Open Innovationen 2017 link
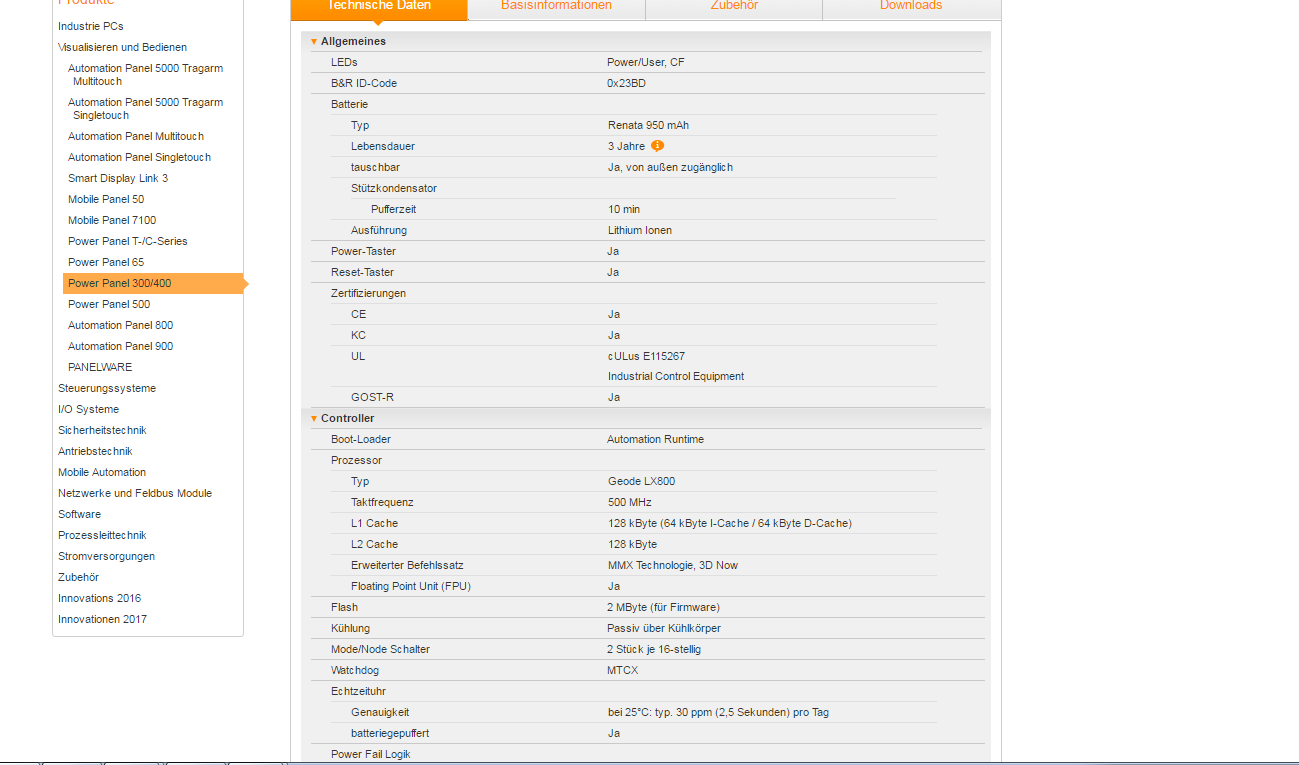 (x=102, y=619)
